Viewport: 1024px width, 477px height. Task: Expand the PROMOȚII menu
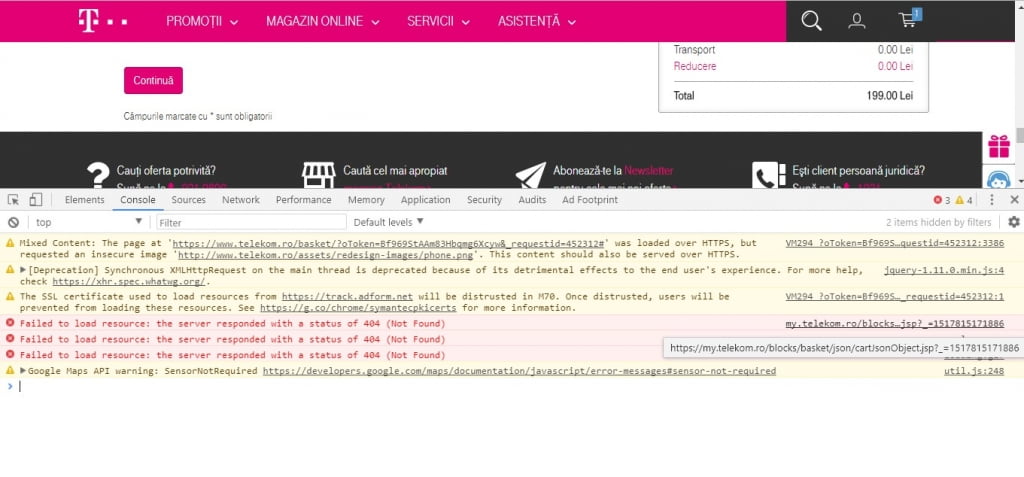click(202, 22)
